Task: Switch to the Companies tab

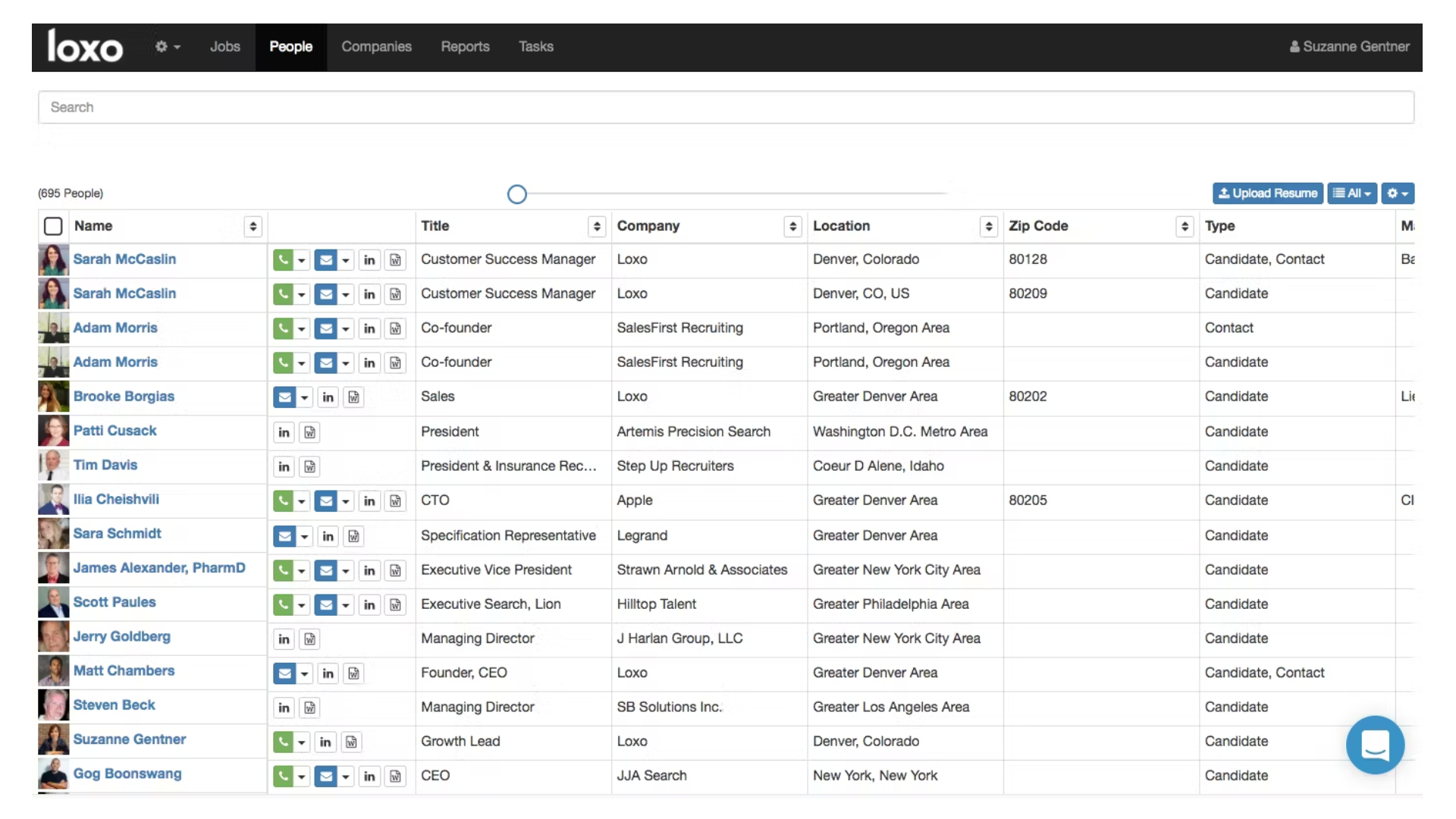Action: pyautogui.click(x=377, y=46)
